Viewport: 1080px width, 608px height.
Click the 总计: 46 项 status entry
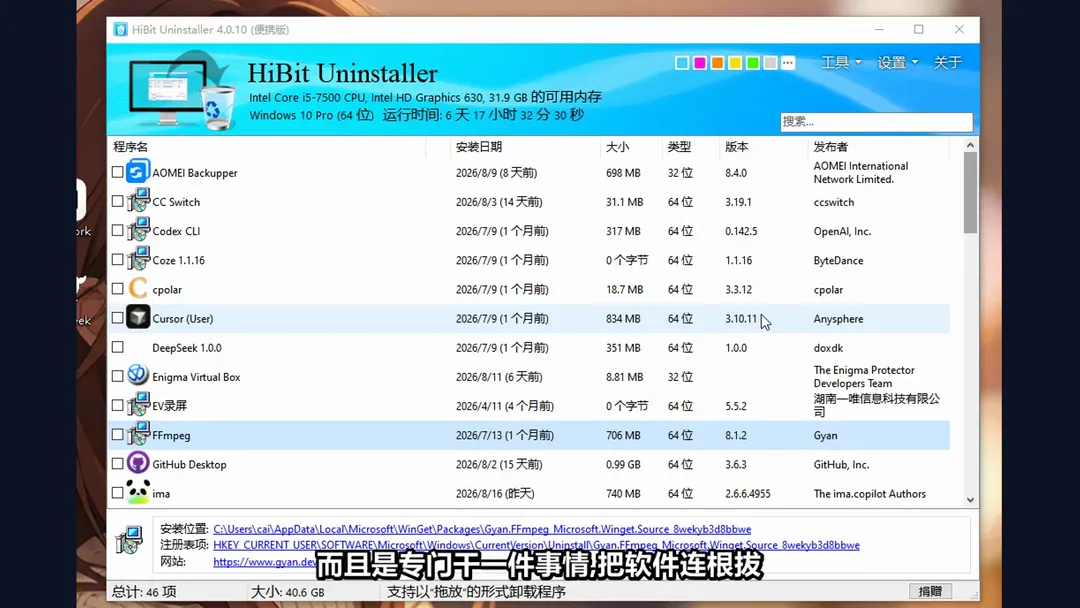(x=145, y=591)
